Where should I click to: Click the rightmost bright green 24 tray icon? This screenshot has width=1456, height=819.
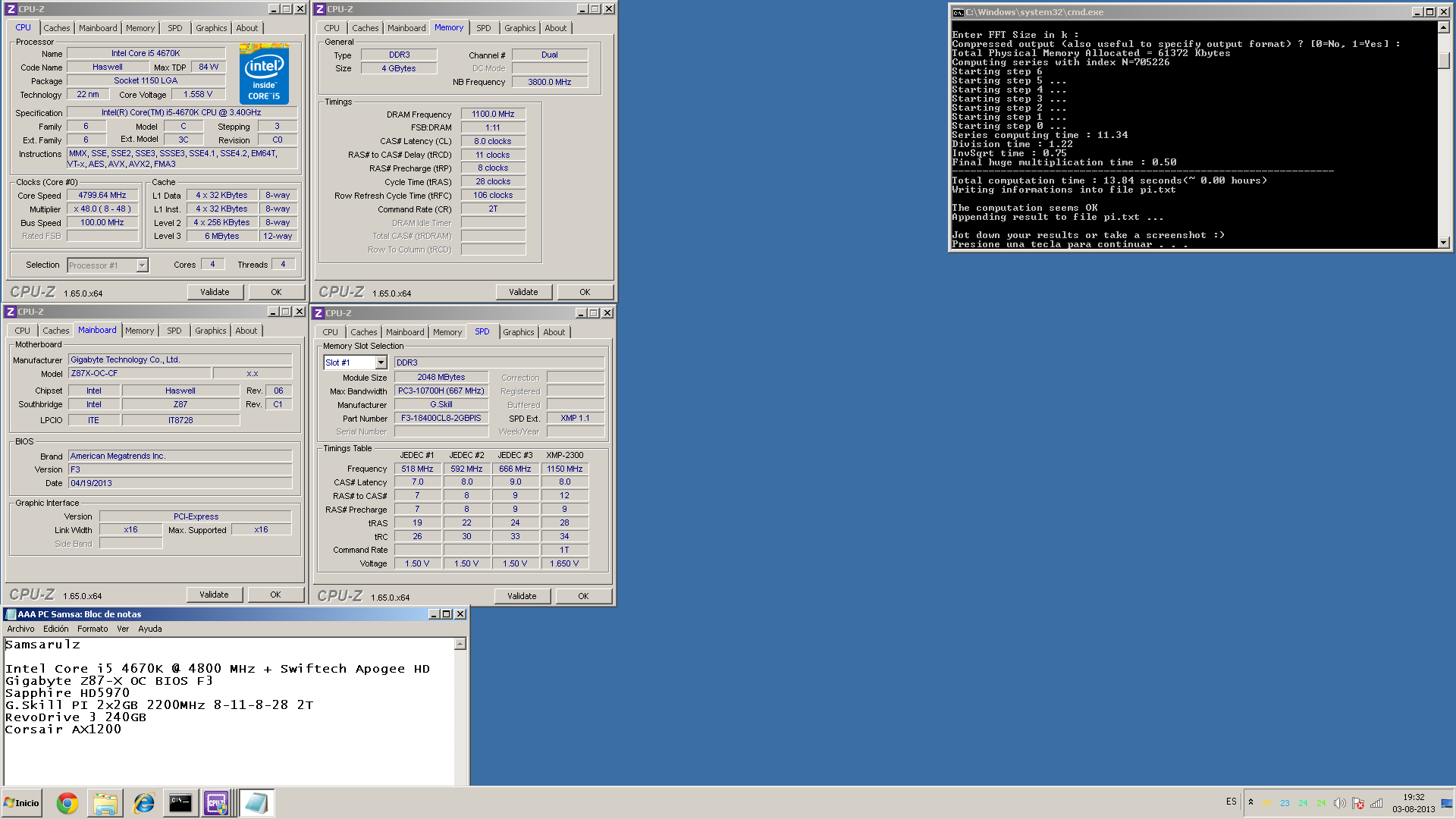(1321, 803)
